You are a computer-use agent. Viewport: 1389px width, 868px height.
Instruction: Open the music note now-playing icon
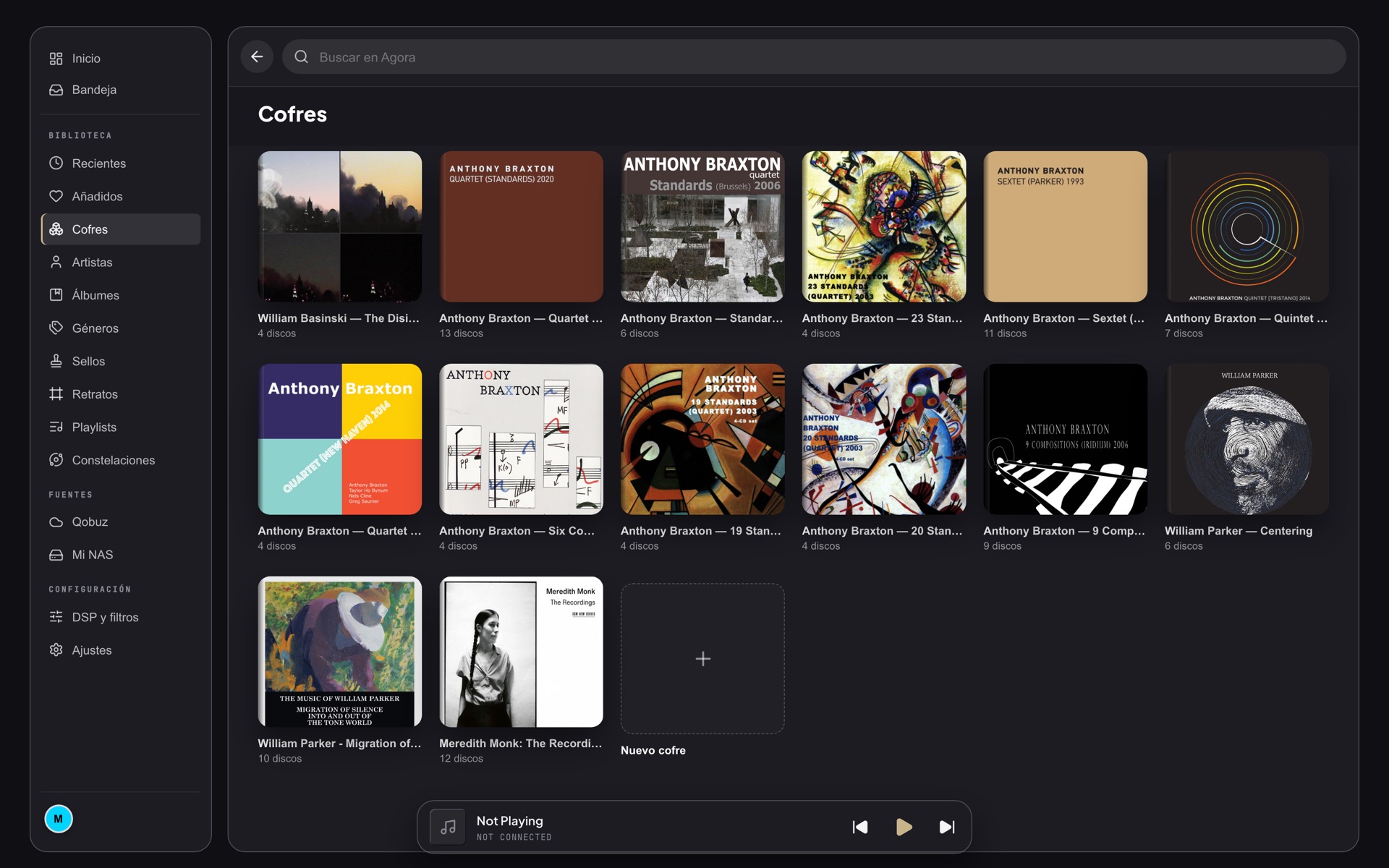pyautogui.click(x=448, y=827)
